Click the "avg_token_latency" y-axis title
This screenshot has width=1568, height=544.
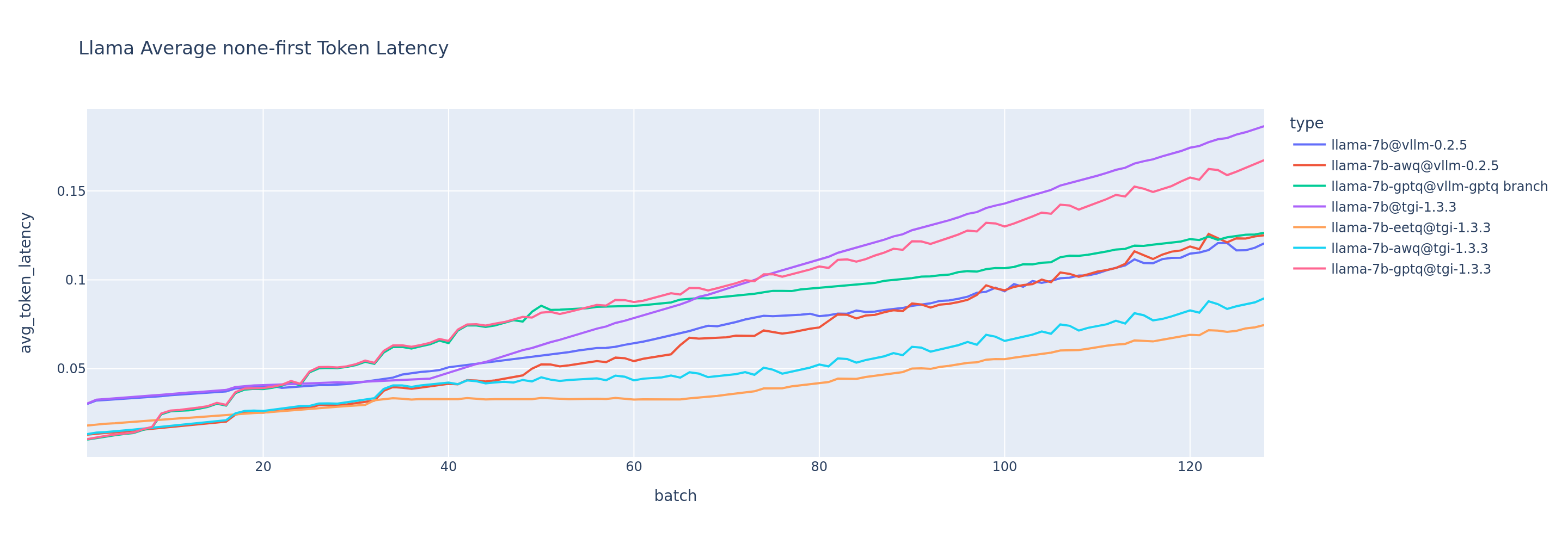coord(26,282)
